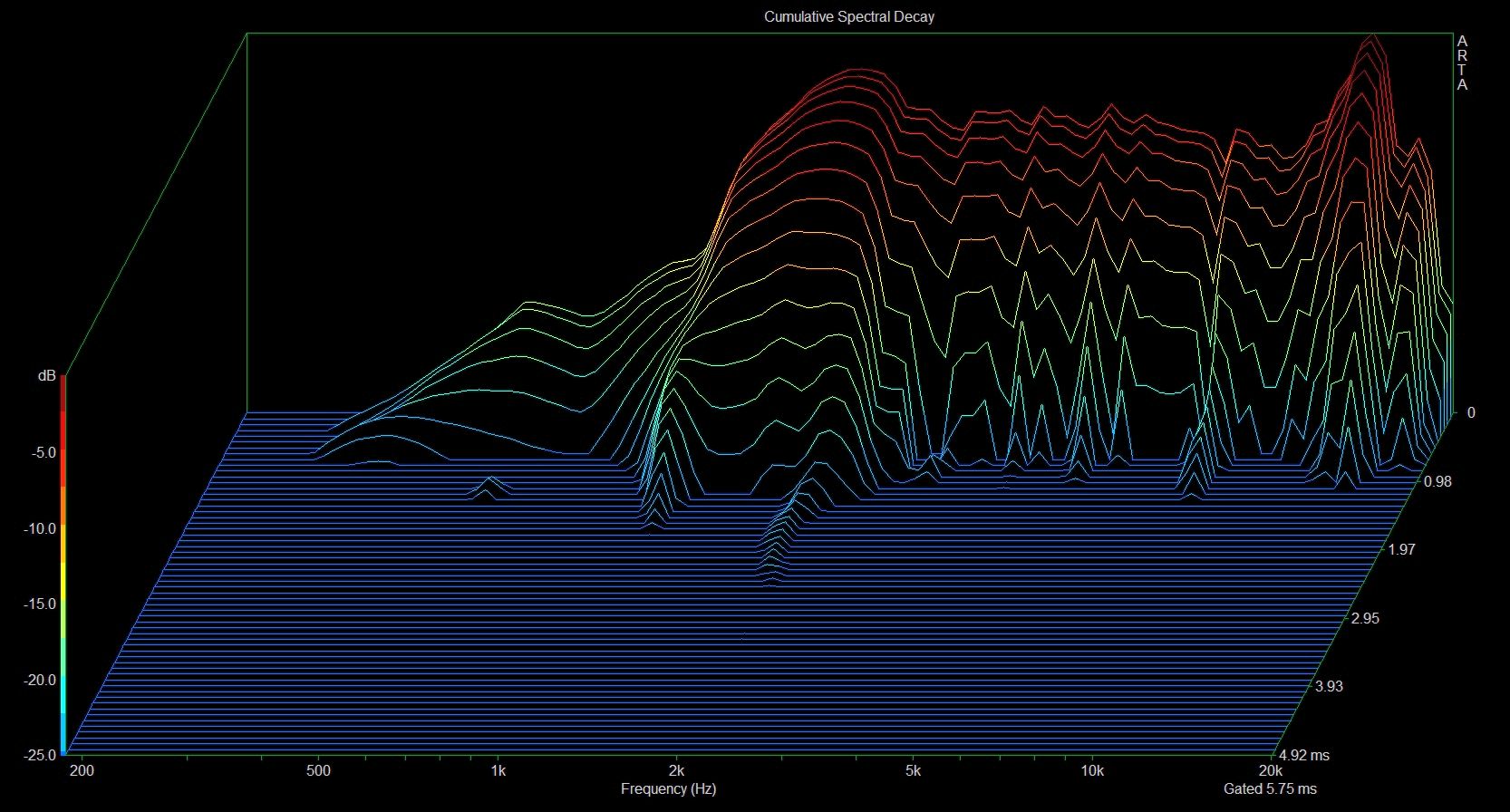Click the -15.0 dB axis label
Image resolution: width=1510 pixels, height=812 pixels.
click(39, 604)
